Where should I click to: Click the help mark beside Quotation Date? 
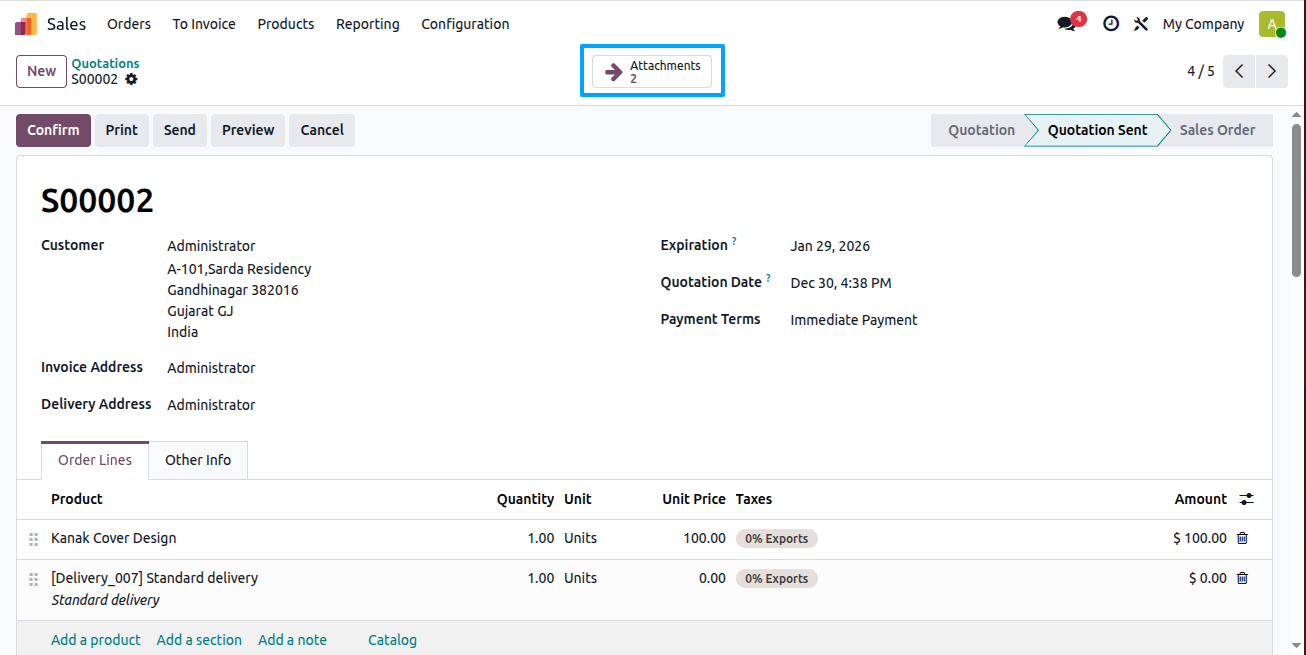click(x=768, y=278)
